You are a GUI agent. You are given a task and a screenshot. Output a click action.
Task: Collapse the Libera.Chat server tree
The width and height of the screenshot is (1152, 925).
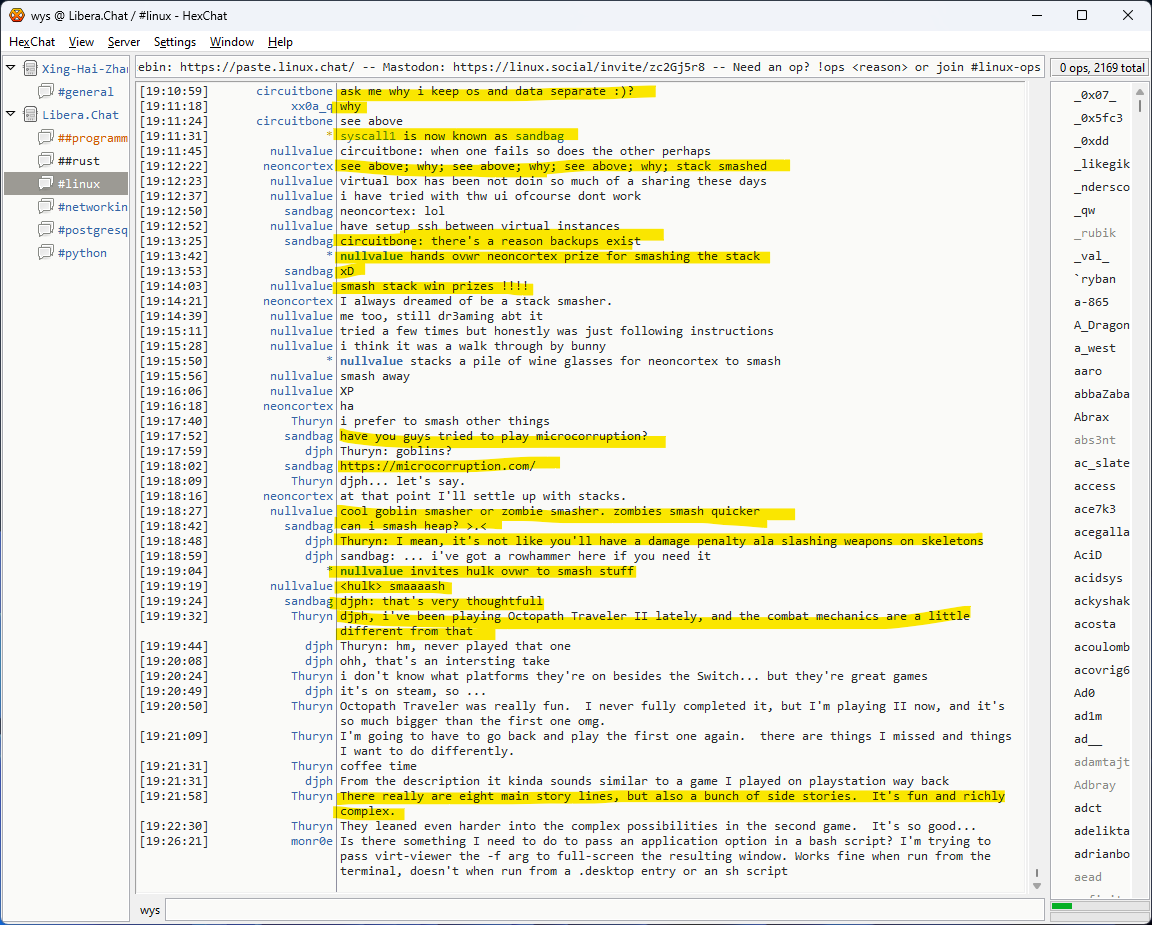[x=11, y=115]
